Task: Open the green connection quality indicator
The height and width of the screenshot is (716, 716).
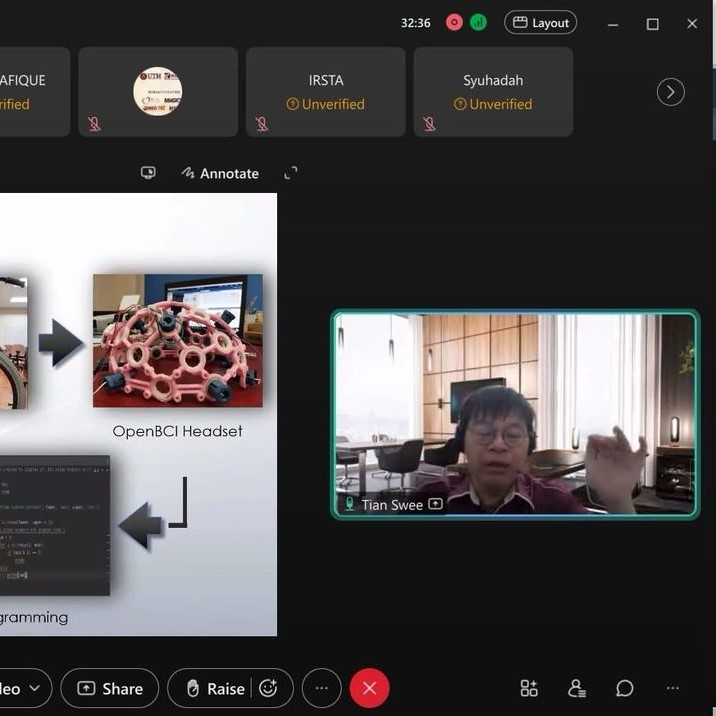Action: (x=478, y=22)
